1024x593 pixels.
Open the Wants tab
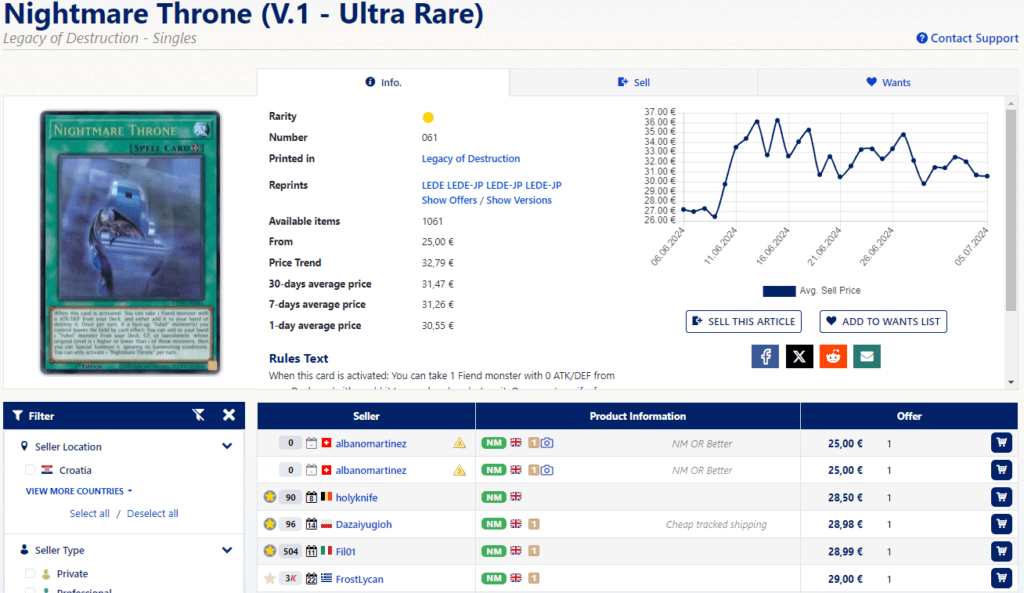click(888, 82)
